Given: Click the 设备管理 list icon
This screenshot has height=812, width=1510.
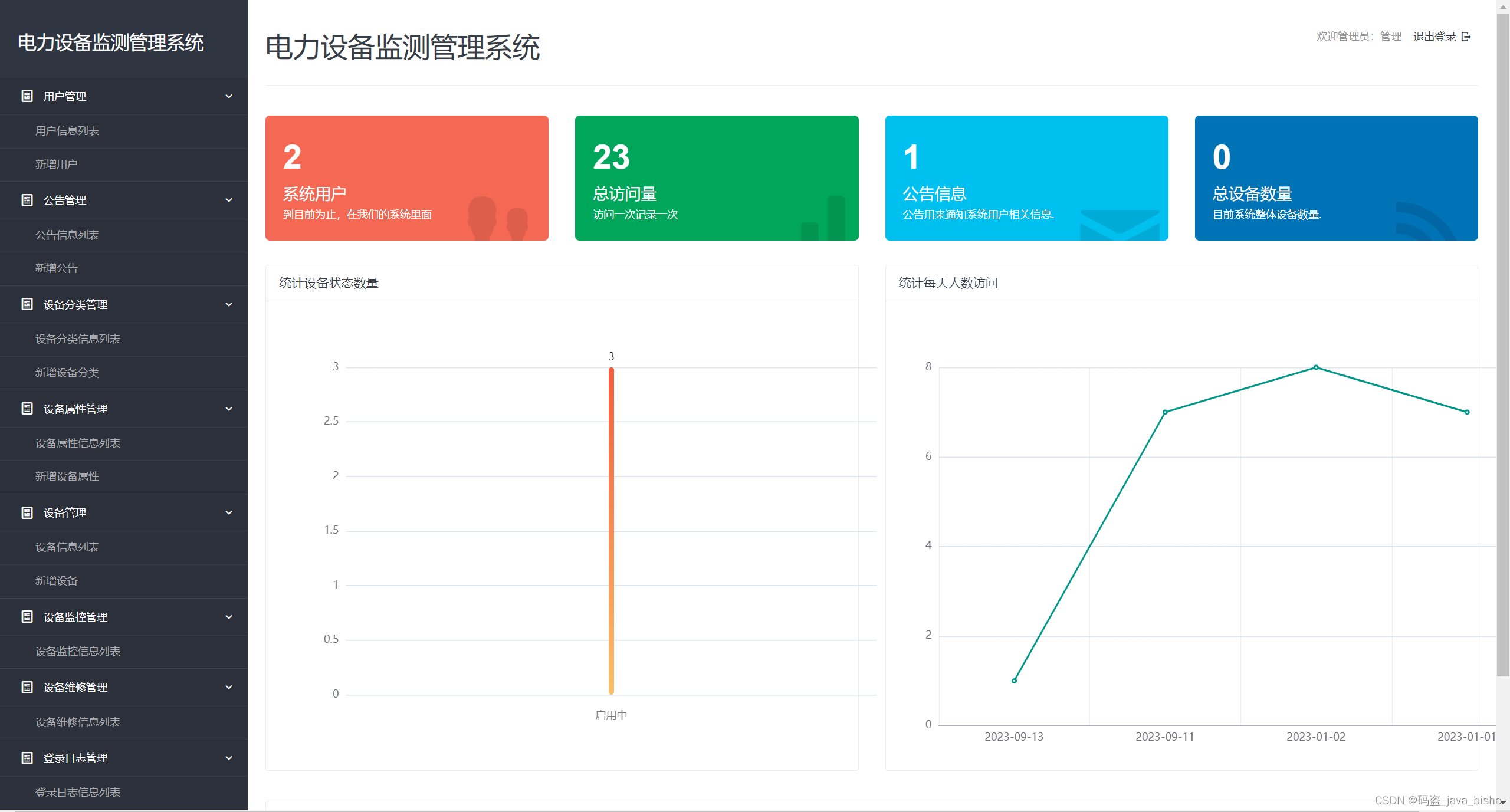Looking at the screenshot, I should tap(27, 513).
